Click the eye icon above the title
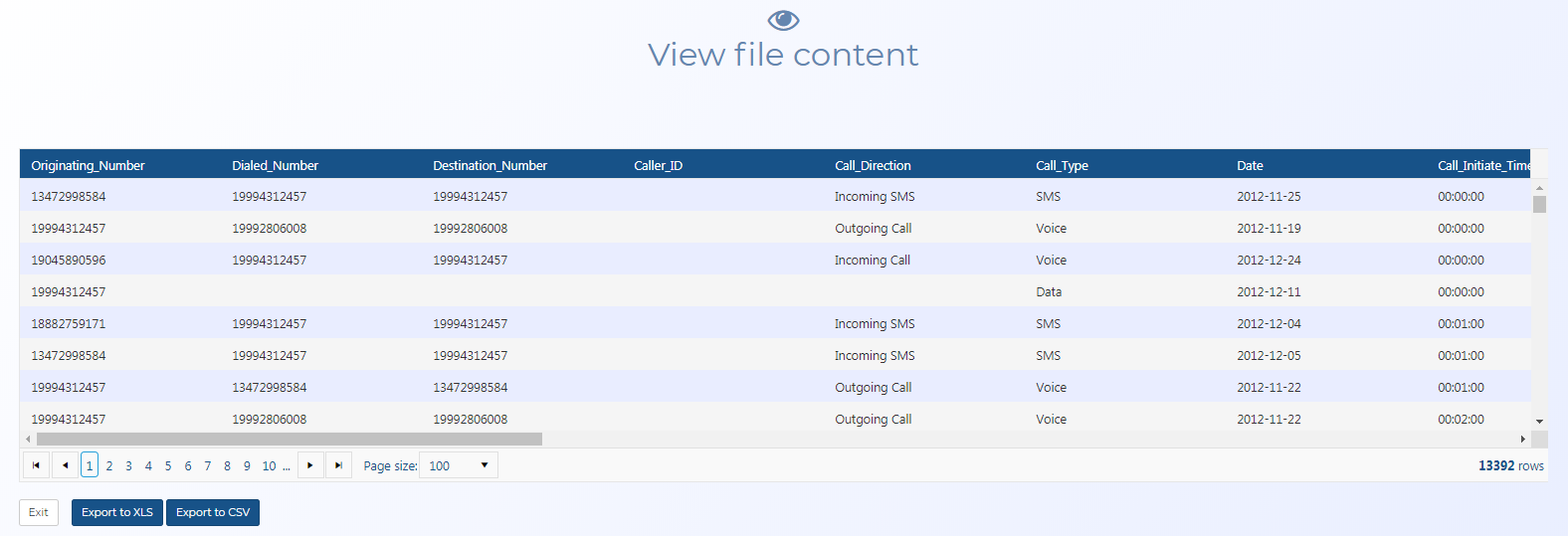Image resolution: width=1568 pixels, height=536 pixels. coord(783,20)
